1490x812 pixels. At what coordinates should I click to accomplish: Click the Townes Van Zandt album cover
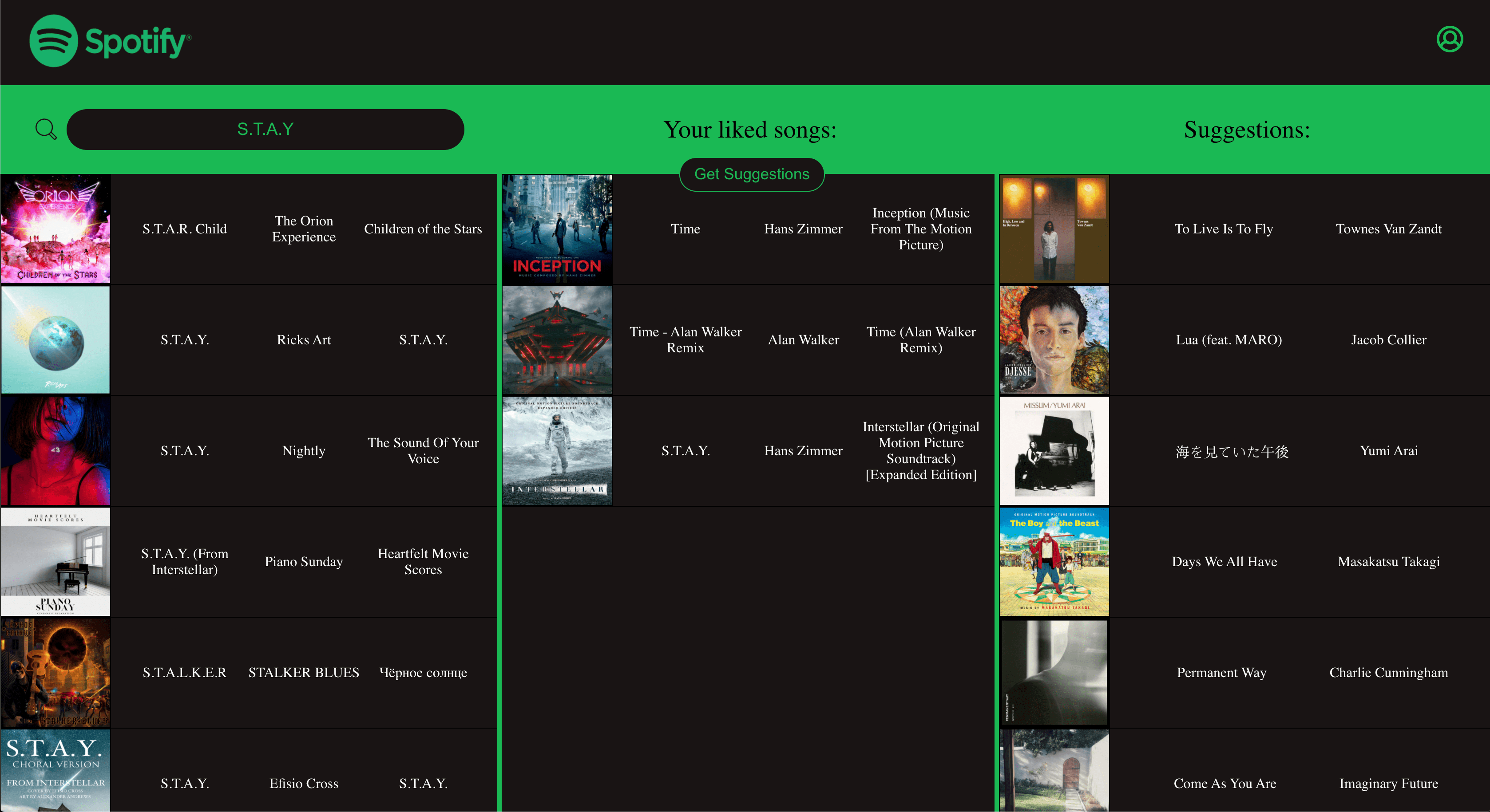(x=1054, y=229)
